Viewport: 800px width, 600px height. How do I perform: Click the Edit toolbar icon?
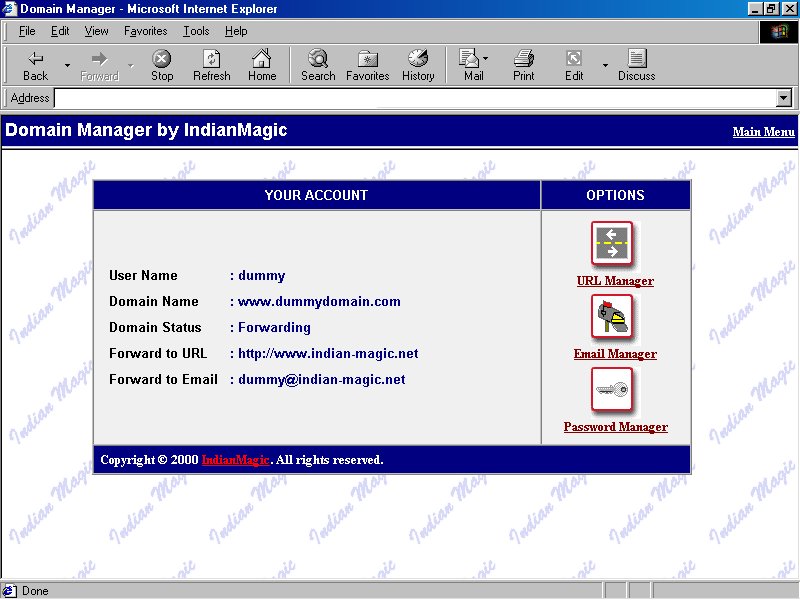pyautogui.click(x=574, y=65)
